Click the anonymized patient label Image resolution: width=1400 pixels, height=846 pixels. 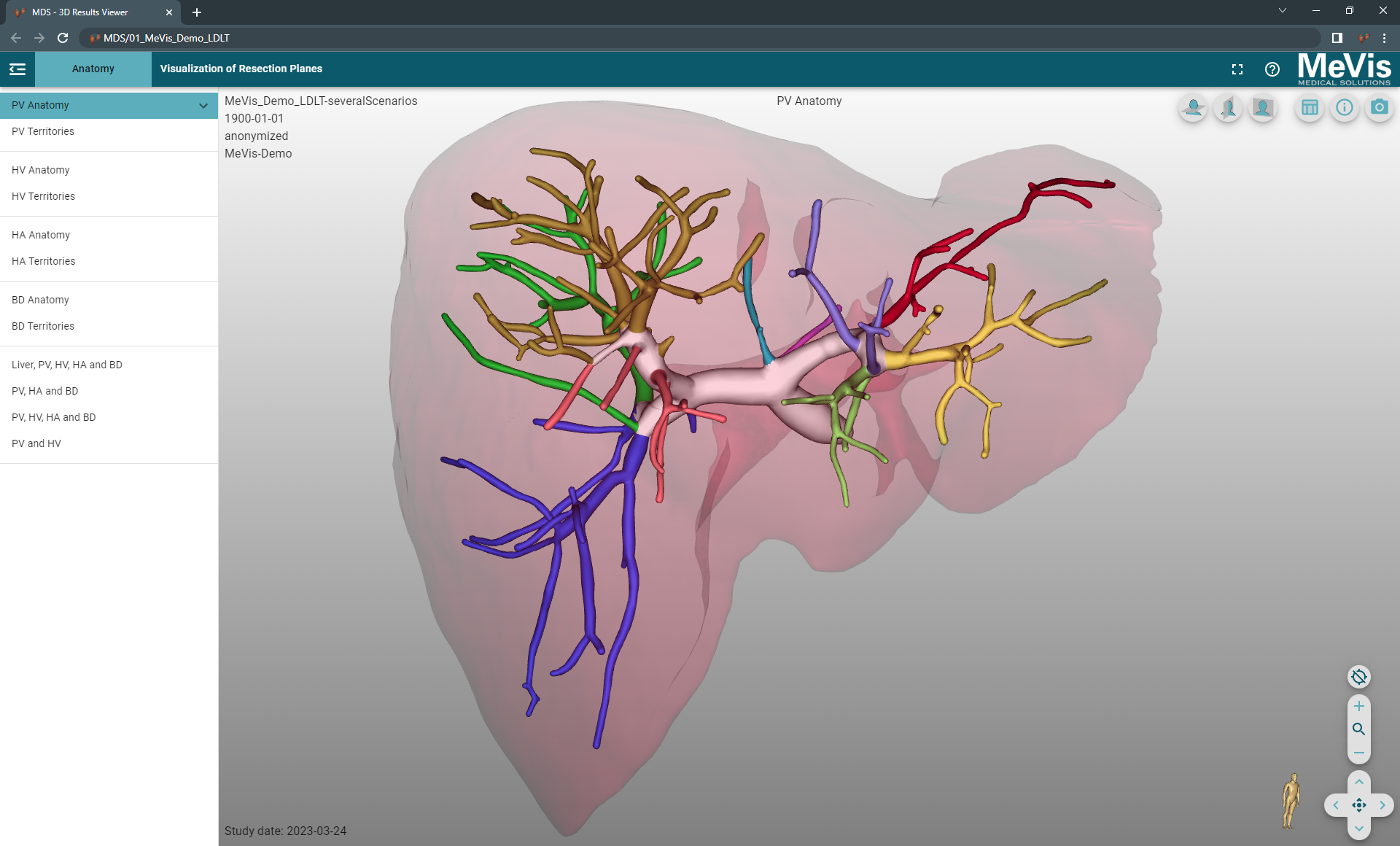256,136
